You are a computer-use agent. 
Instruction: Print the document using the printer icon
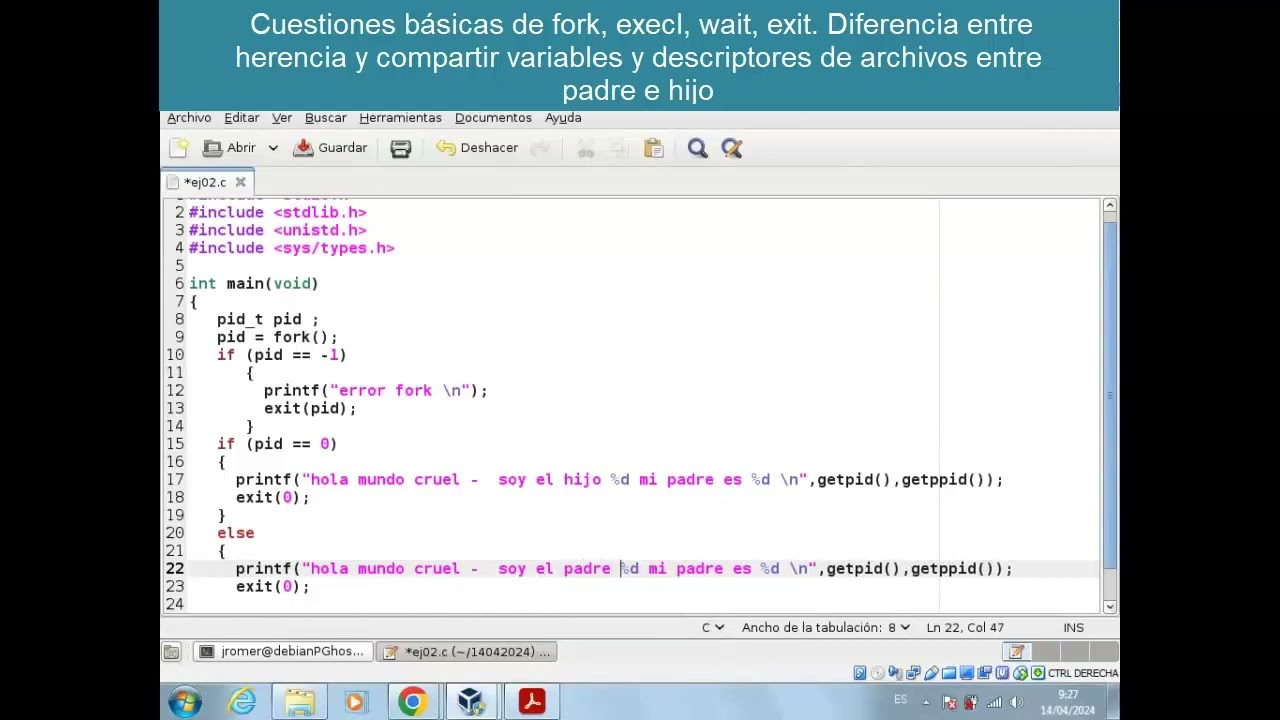(x=400, y=148)
